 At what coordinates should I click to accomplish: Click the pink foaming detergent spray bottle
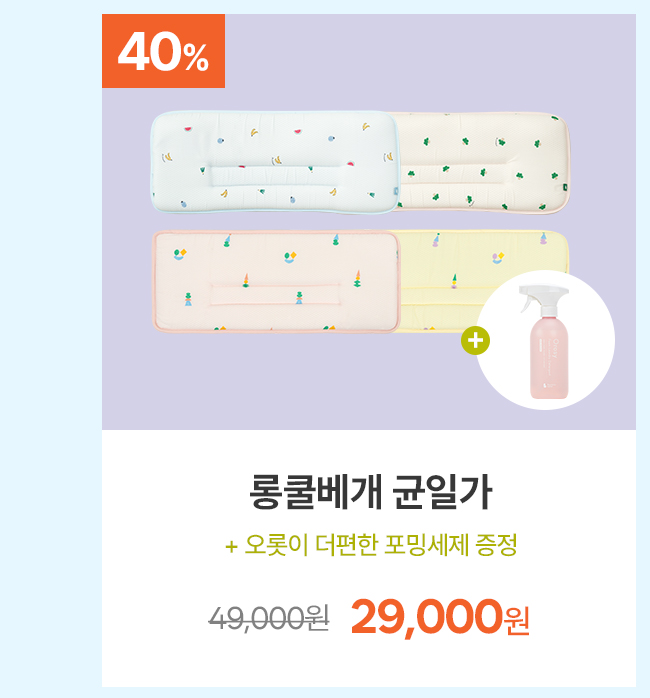tap(546, 342)
